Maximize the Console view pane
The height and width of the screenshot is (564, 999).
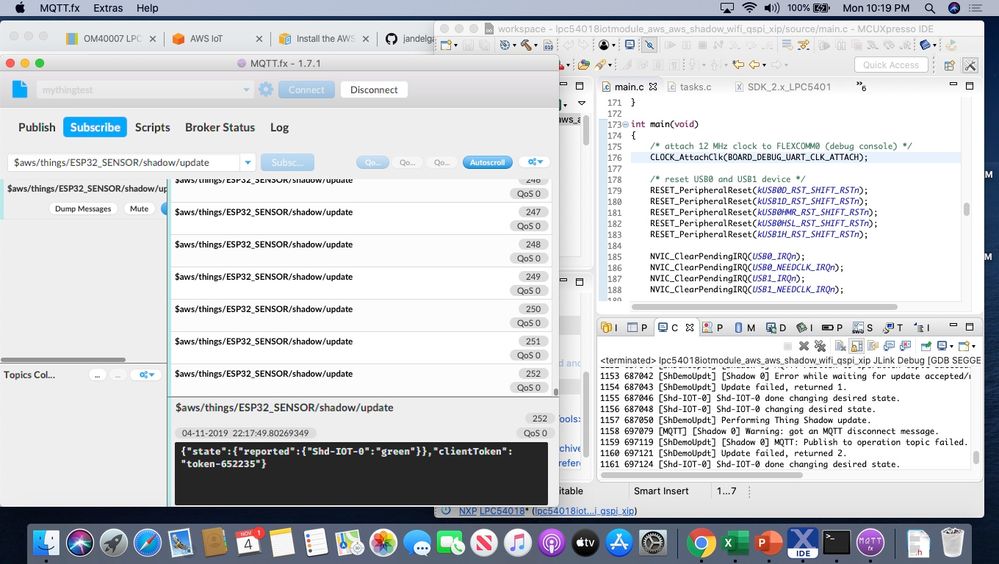click(x=970, y=327)
